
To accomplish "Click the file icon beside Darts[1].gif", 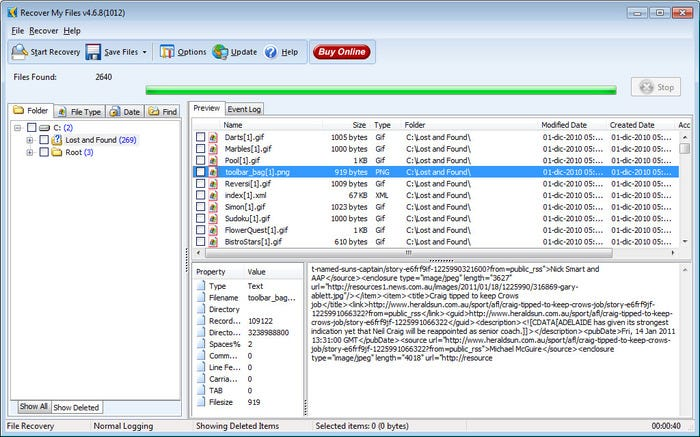I will click(x=213, y=137).
